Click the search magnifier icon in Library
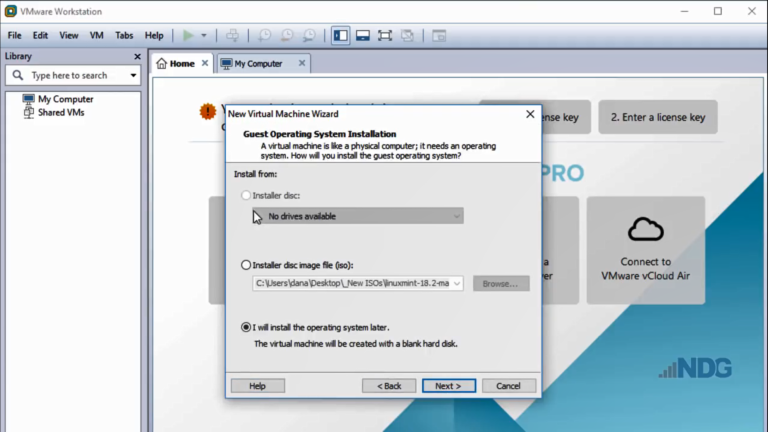 pos(18,75)
